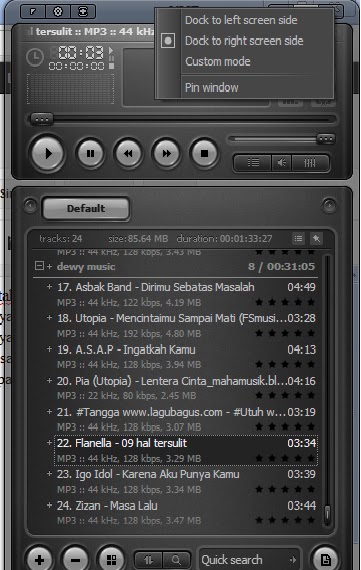The image size is (361, 570).
Task: Click the magnifier search icon at bottom
Action: click(177, 560)
